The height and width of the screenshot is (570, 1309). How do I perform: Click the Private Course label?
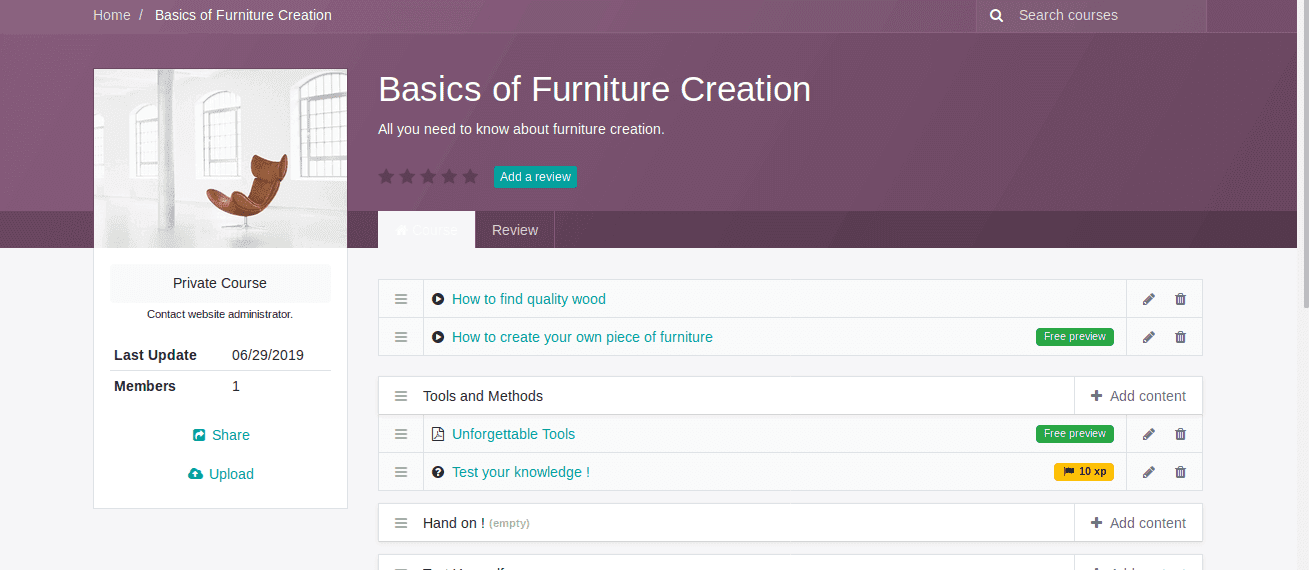(x=220, y=283)
